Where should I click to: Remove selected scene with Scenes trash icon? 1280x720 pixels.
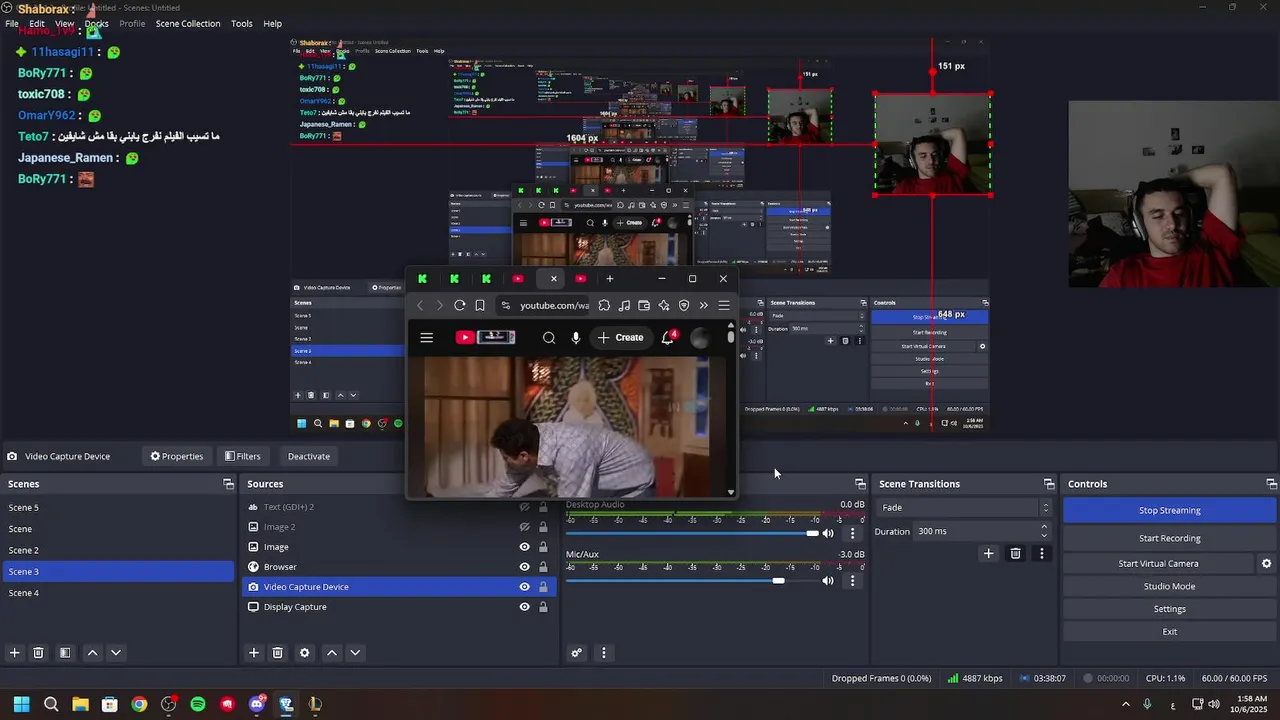click(38, 653)
